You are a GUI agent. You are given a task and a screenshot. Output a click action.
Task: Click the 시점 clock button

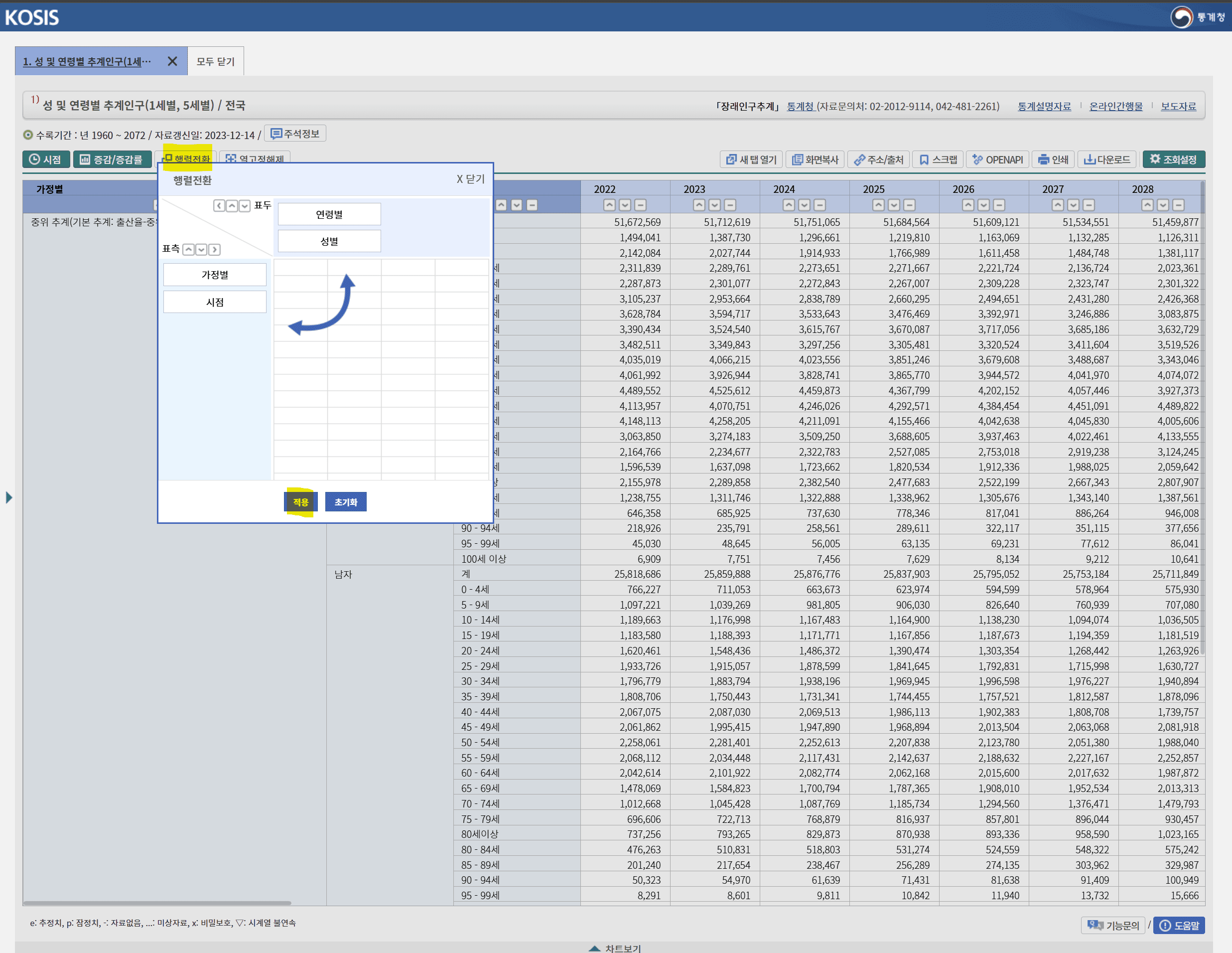click(46, 159)
